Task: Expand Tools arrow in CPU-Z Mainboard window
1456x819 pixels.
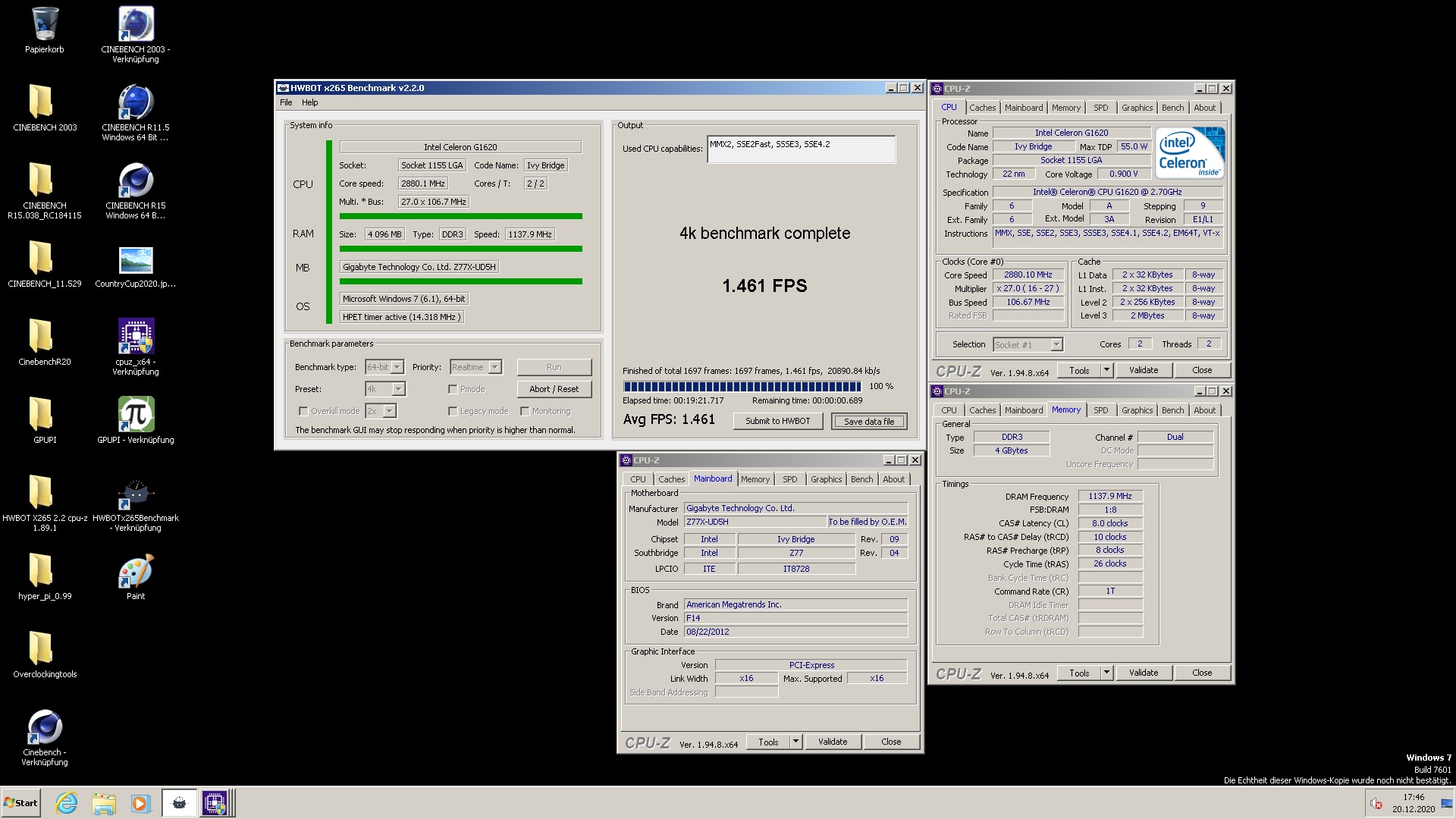Action: (x=795, y=742)
